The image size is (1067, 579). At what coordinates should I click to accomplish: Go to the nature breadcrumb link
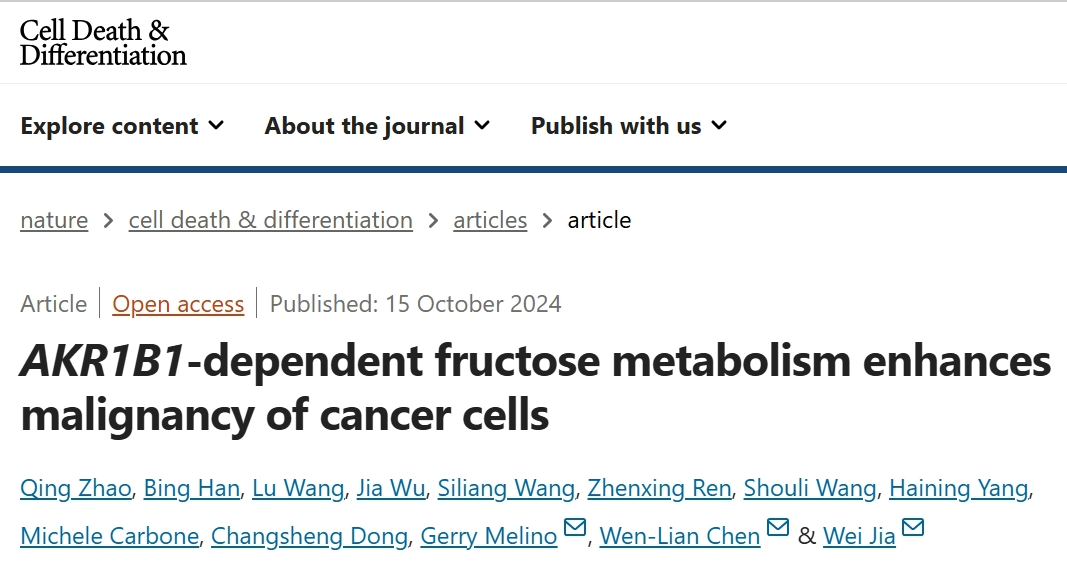tap(54, 220)
